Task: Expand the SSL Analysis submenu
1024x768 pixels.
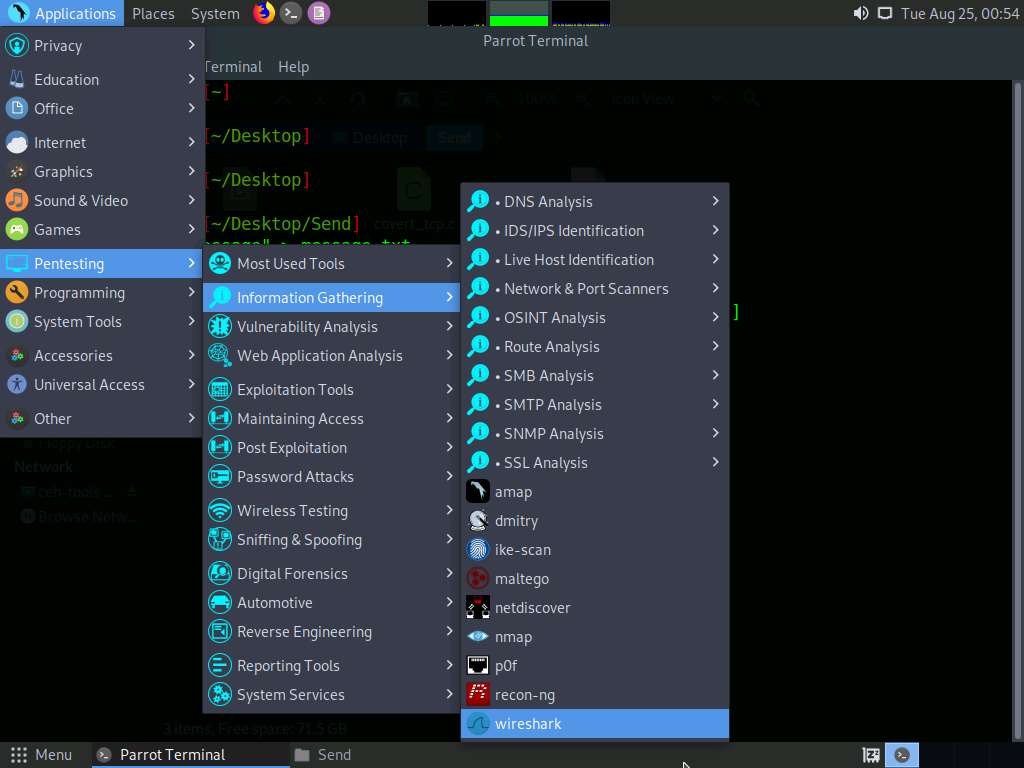Action: [x=594, y=462]
